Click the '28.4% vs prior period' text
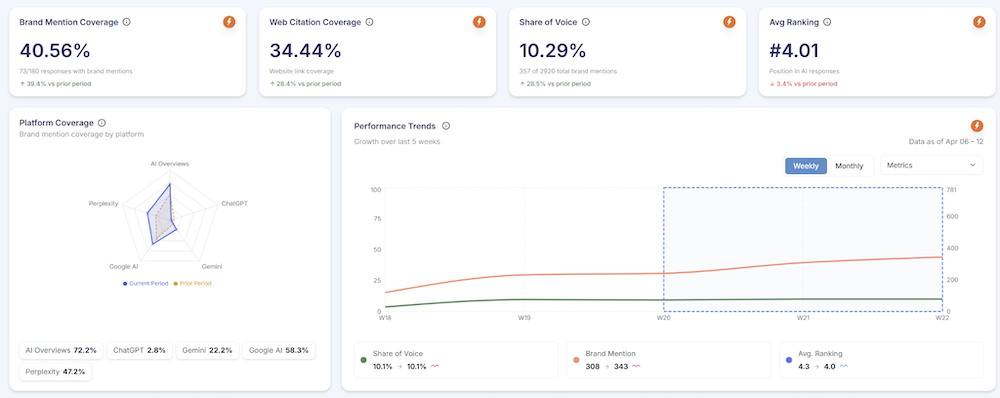1000x398 pixels. click(x=309, y=84)
